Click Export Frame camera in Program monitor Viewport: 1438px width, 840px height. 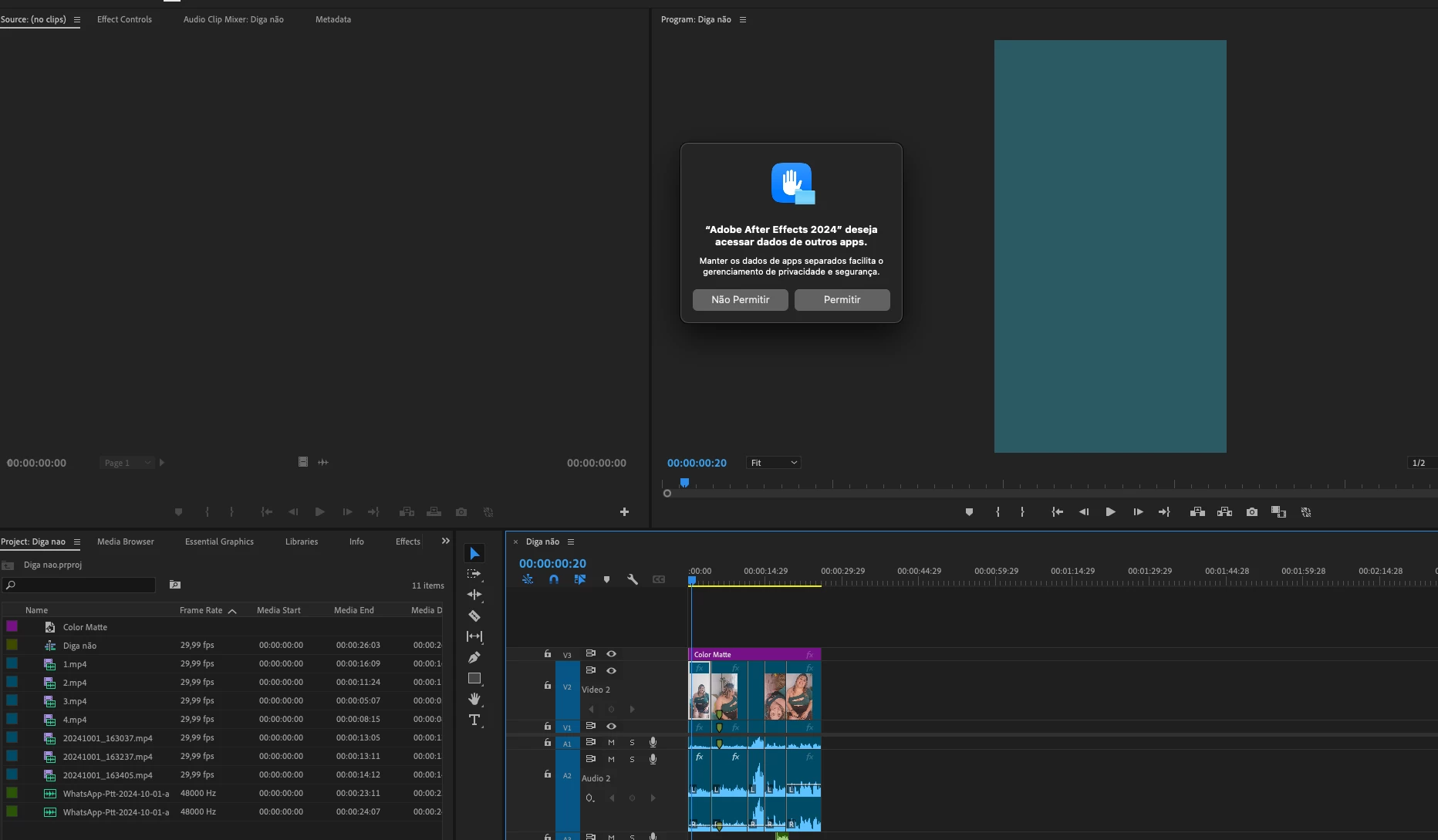(x=1251, y=512)
